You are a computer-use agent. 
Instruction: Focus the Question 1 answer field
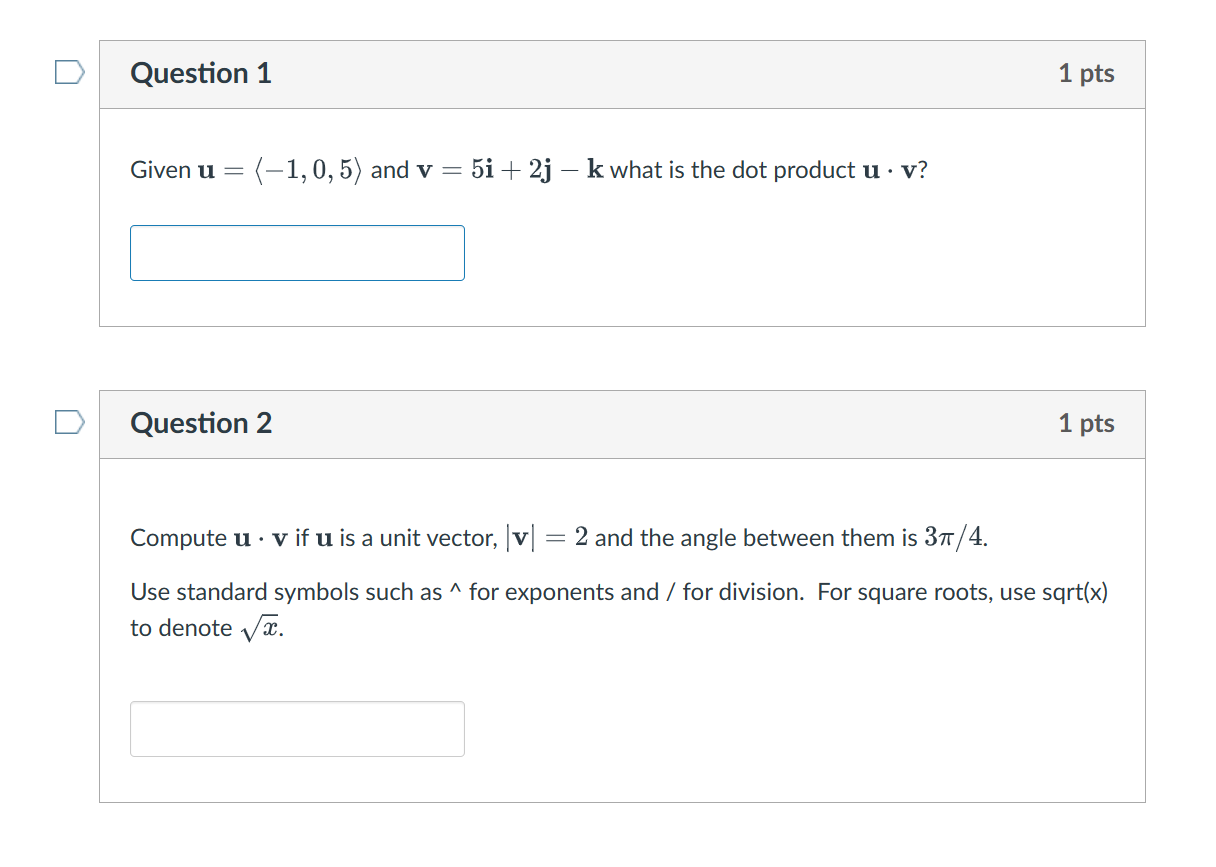(297, 253)
